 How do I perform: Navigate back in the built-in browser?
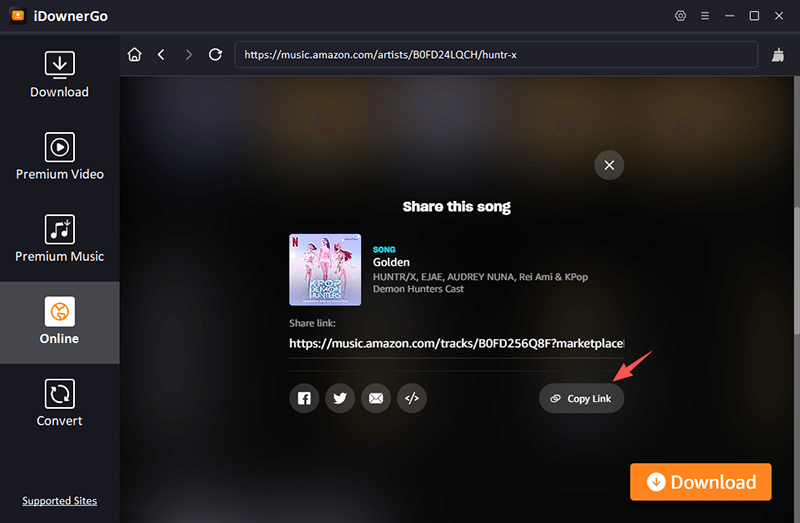coord(162,54)
